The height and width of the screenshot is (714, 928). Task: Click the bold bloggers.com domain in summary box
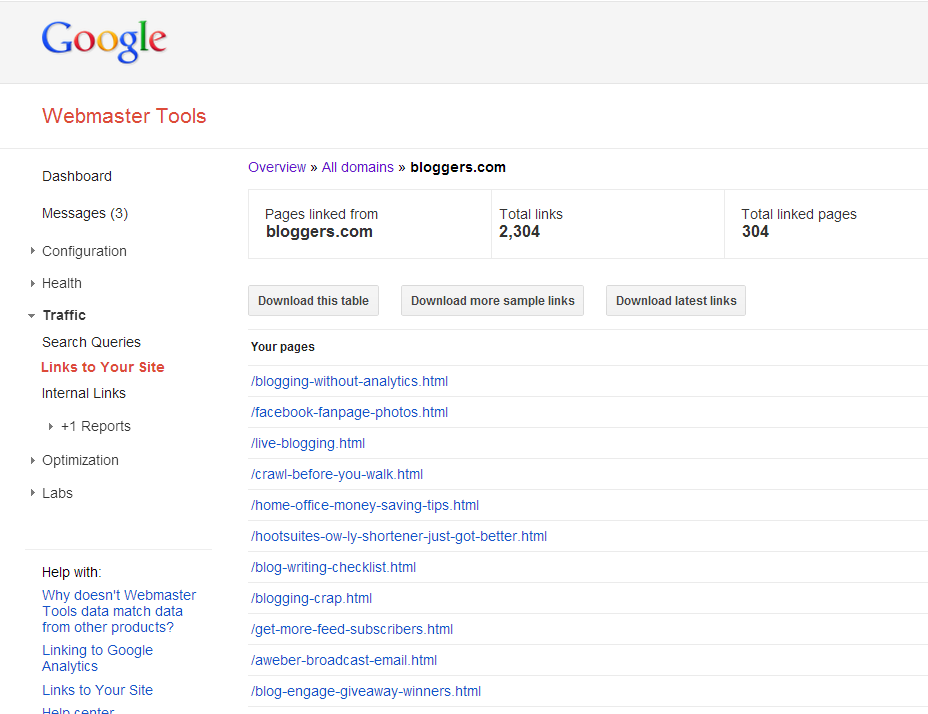[319, 231]
